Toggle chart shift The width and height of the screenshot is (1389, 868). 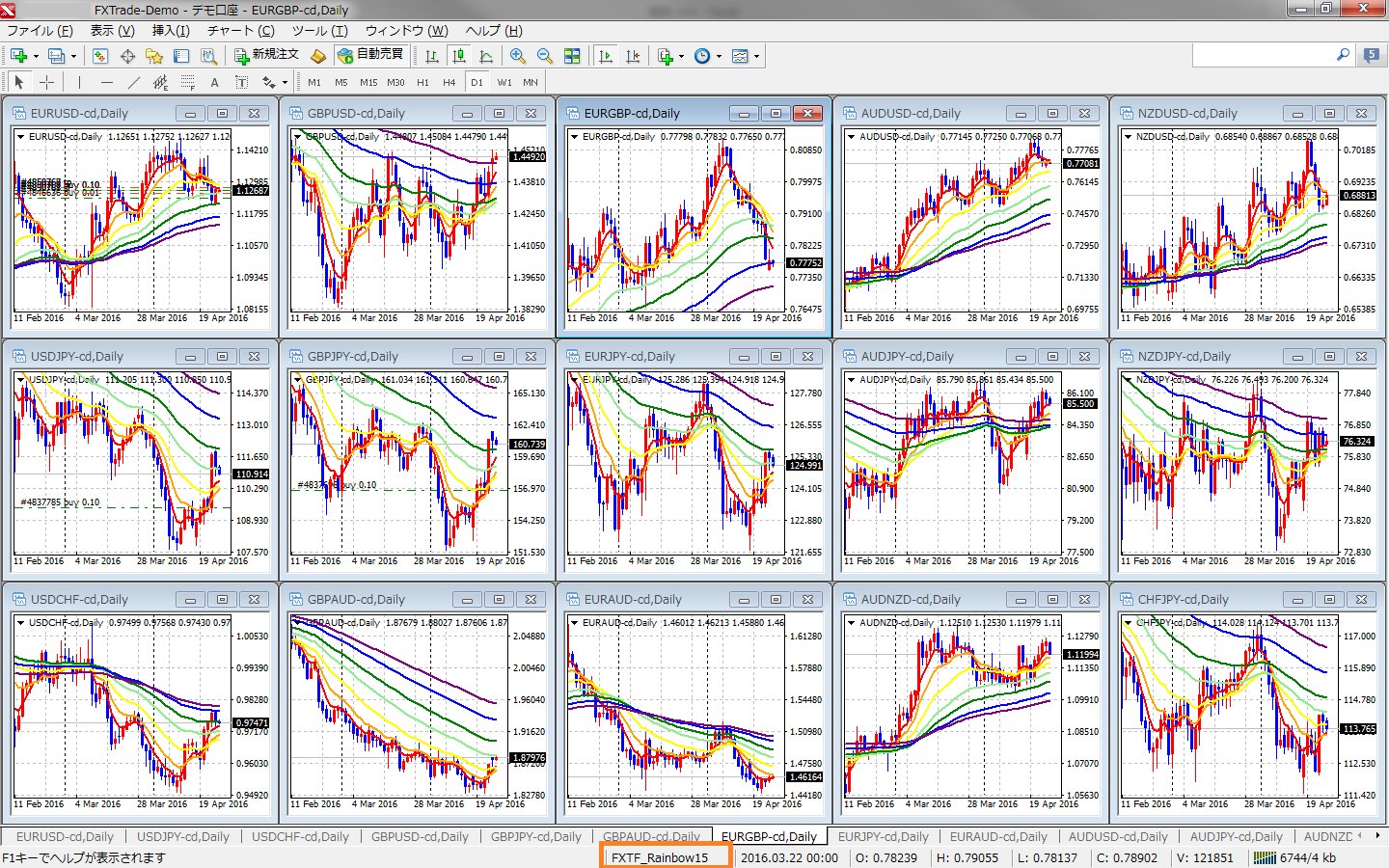633,56
